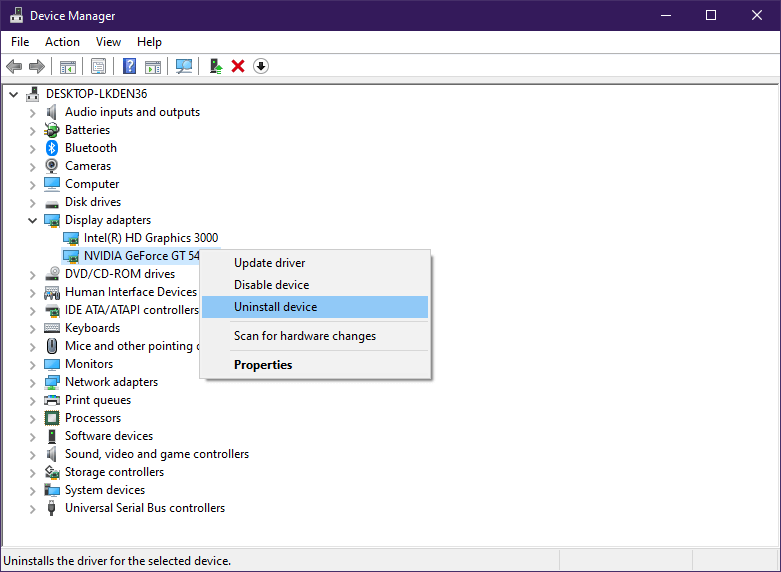
Task: Select the System devices label
Action: click(105, 490)
